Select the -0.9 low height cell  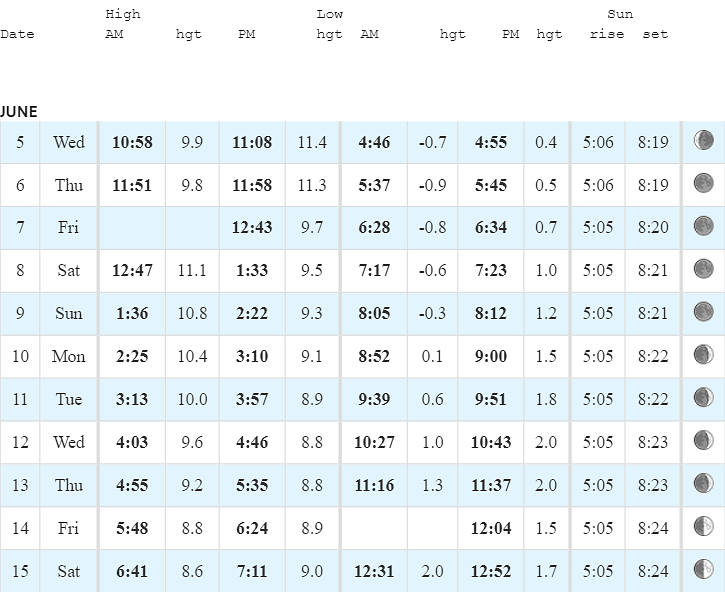click(x=432, y=185)
